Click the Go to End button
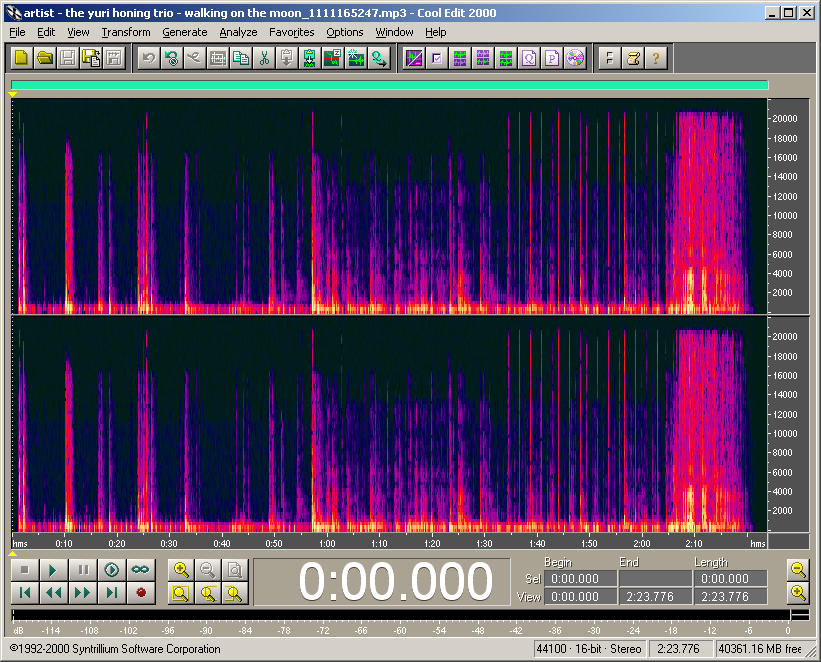Viewport: 821px width, 662px height. click(112, 592)
